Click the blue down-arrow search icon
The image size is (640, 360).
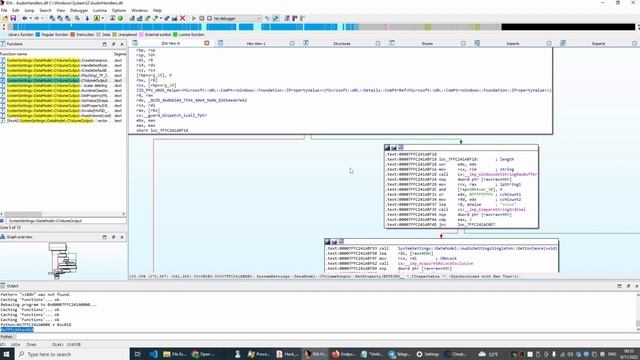[x=87, y=18]
